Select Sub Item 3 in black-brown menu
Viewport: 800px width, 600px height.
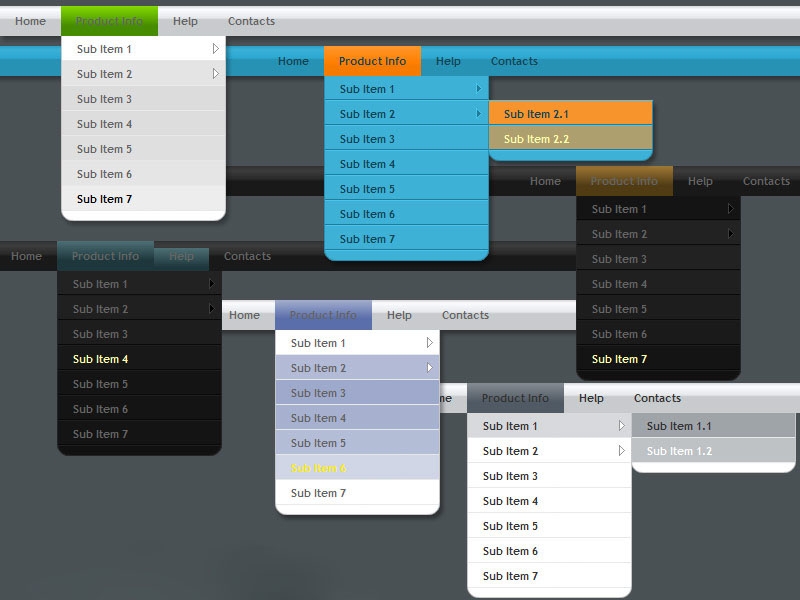click(x=658, y=259)
